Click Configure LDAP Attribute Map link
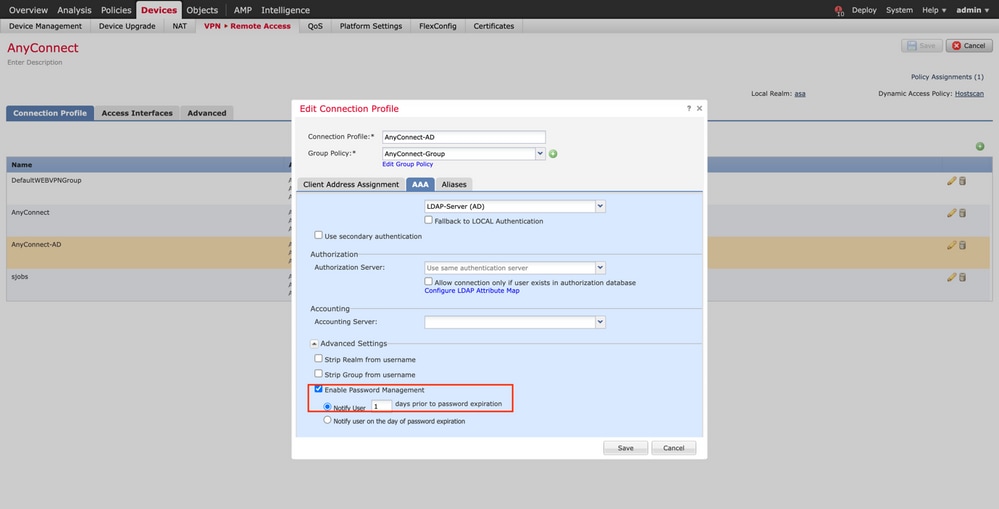Viewport: 999px width, 509px height. click(471, 290)
